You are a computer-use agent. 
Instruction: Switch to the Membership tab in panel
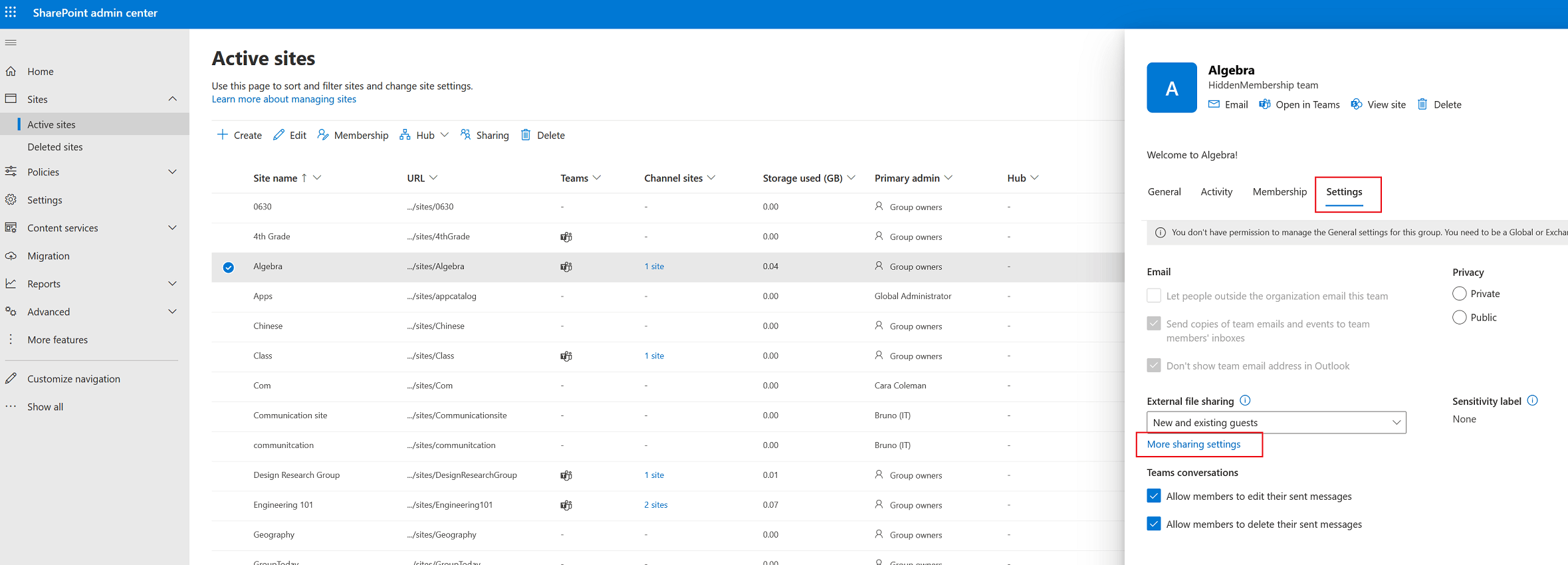1280,191
